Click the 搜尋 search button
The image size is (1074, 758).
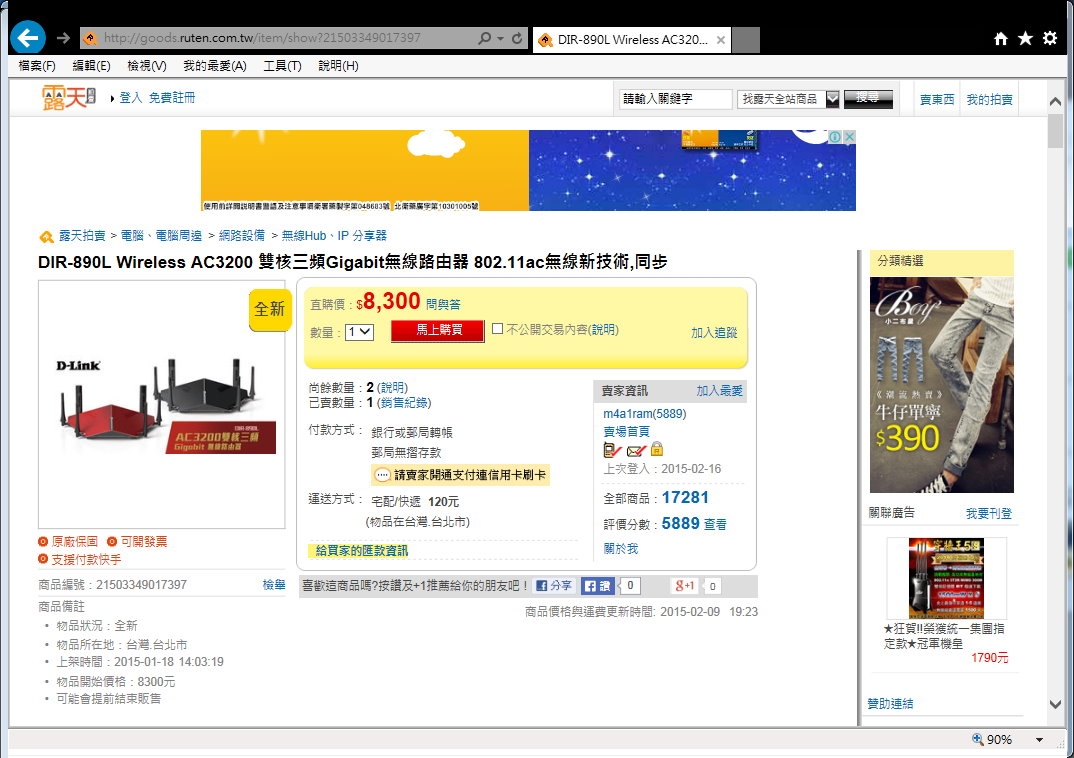point(869,99)
